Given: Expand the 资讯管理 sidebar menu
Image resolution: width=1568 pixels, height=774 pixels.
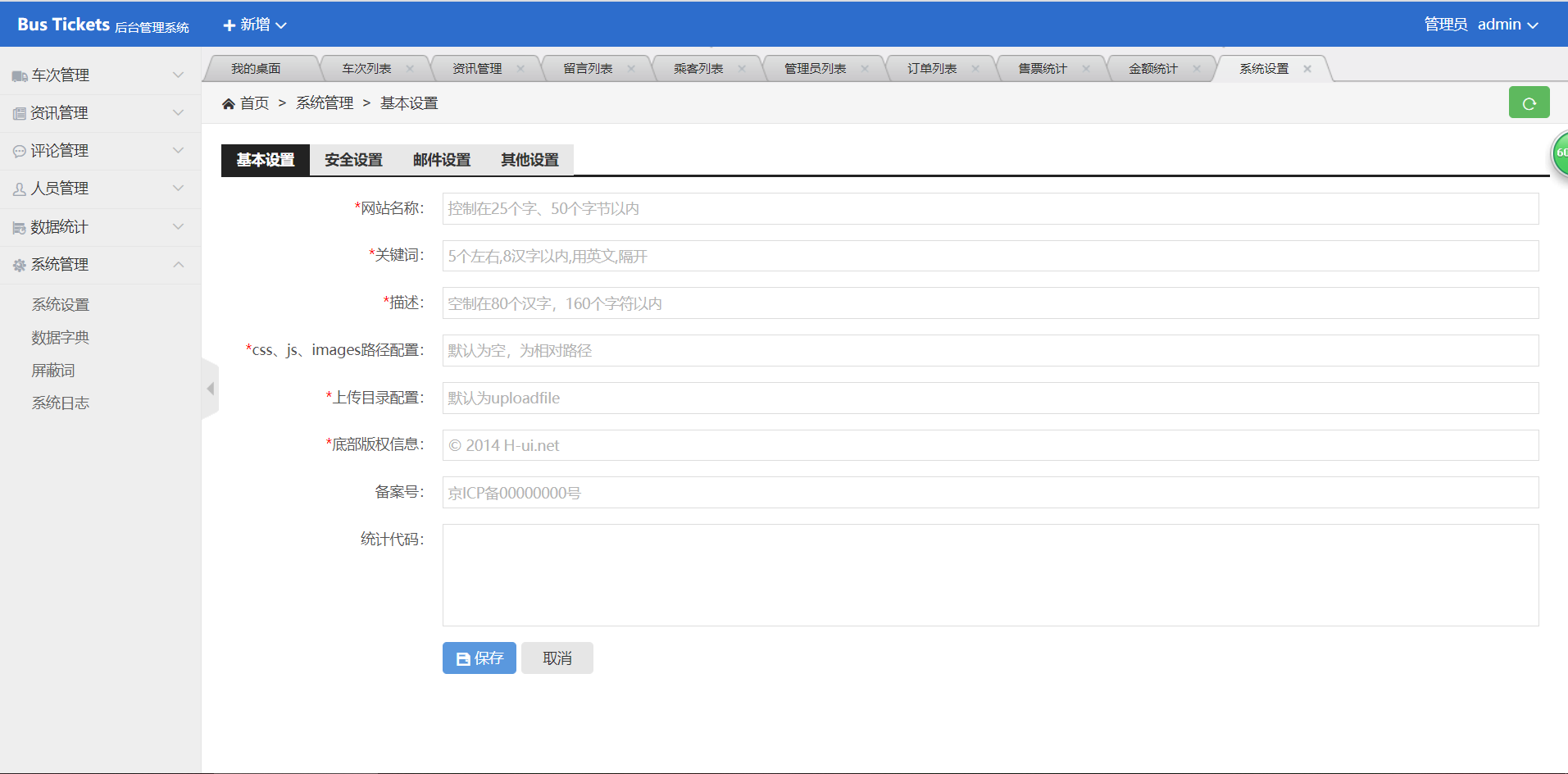Looking at the screenshot, I should pyautogui.click(x=100, y=113).
